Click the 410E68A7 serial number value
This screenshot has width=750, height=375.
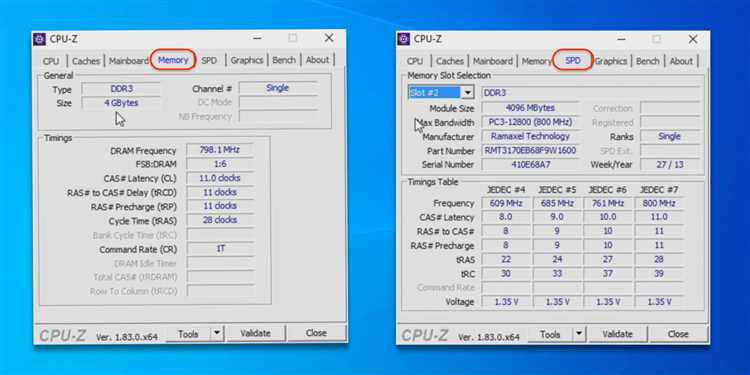click(x=530, y=165)
